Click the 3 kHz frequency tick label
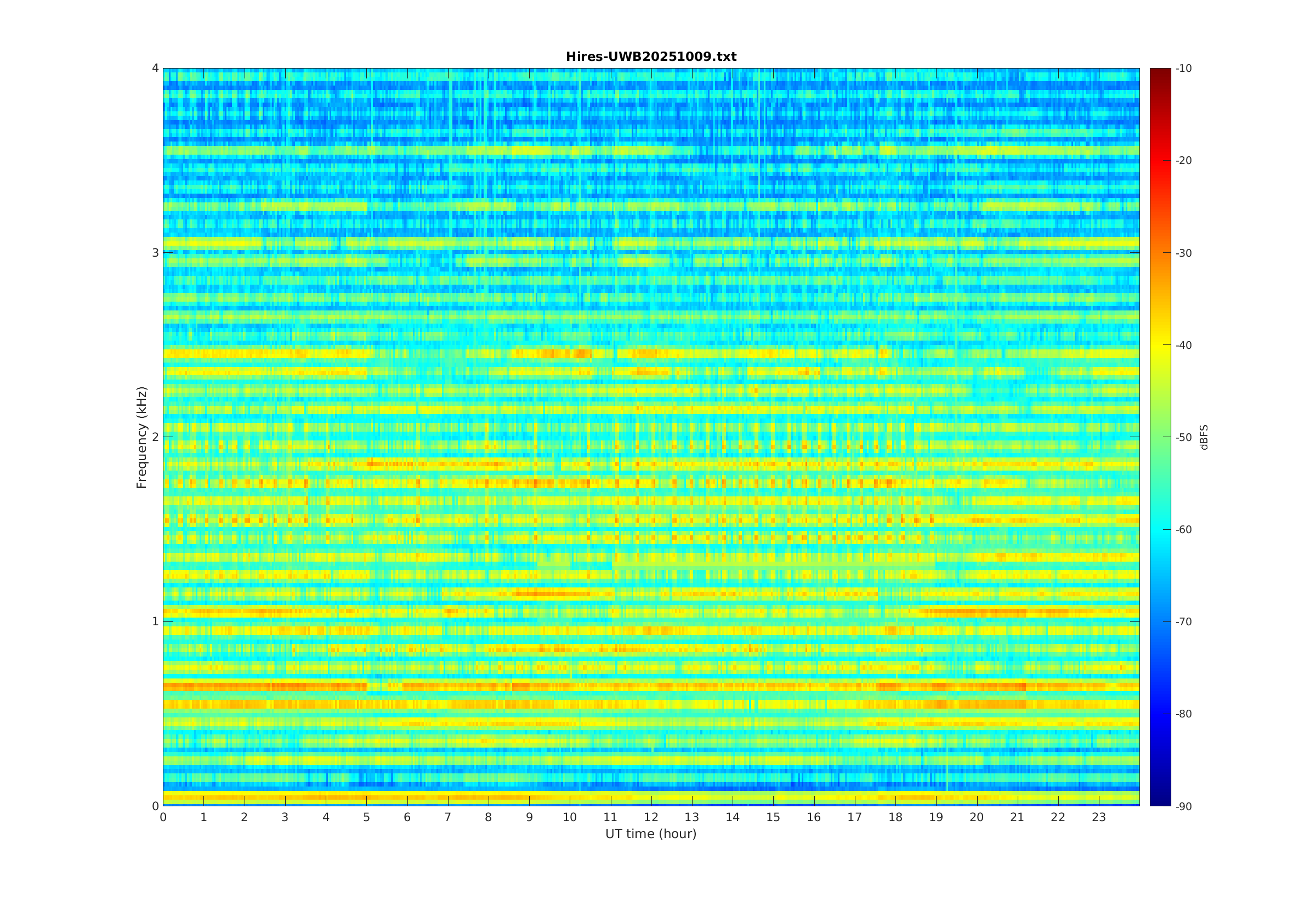Viewport: 1316px width, 905px height. tap(155, 252)
